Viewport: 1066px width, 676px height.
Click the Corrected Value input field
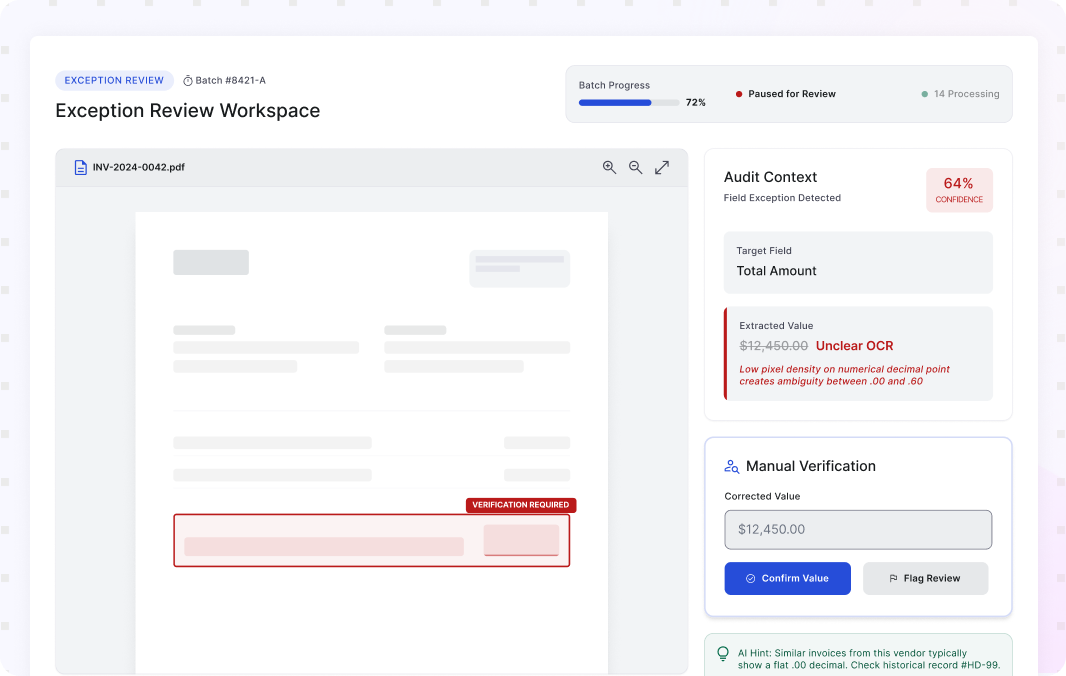coord(858,530)
